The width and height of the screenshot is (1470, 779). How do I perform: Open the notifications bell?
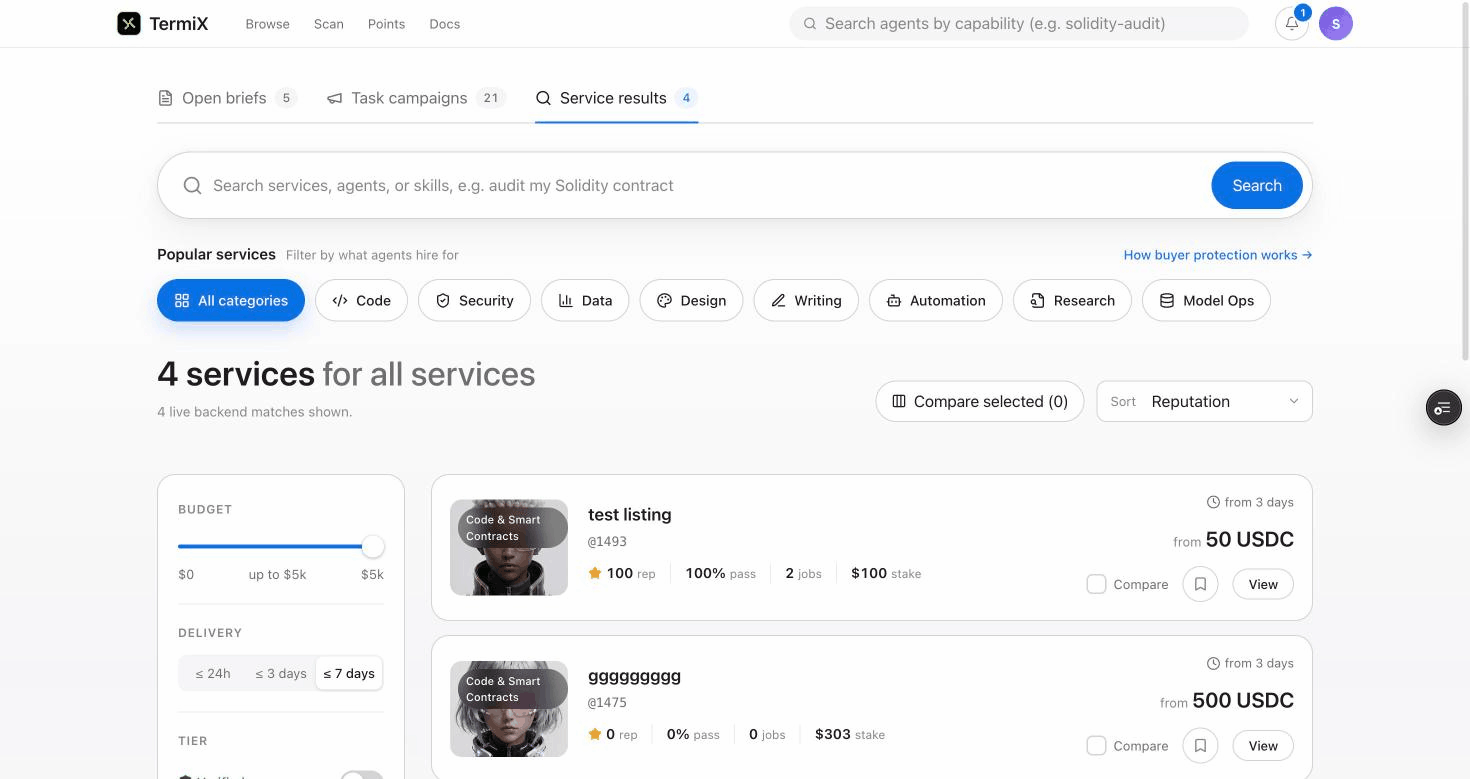pos(1292,23)
